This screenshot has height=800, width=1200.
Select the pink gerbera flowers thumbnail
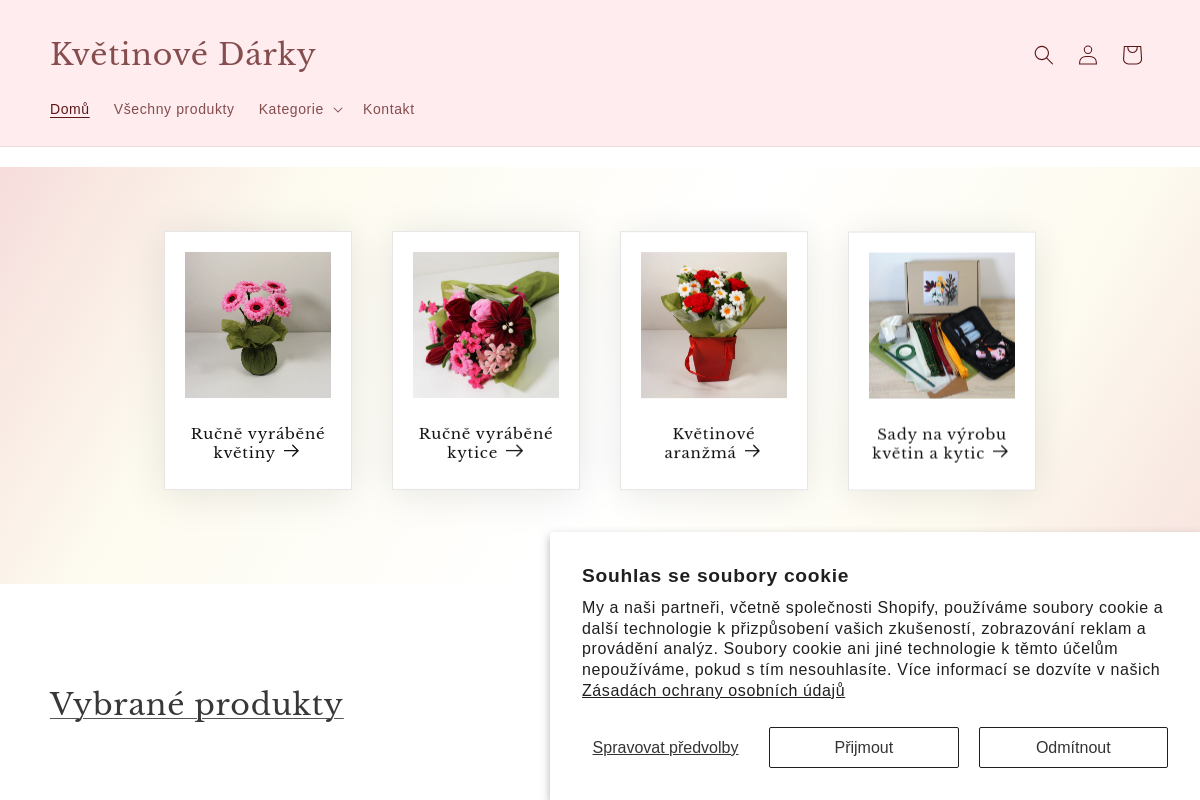click(258, 325)
